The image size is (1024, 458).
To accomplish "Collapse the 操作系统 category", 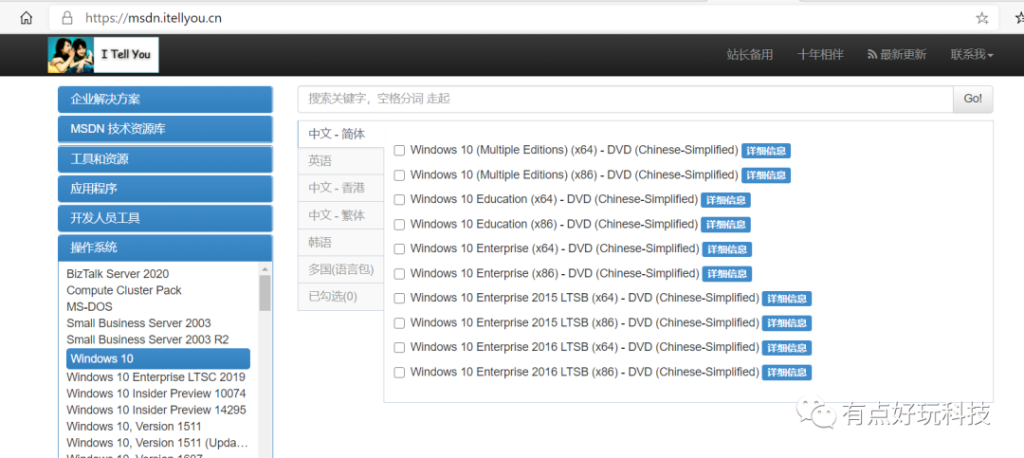I will (165, 248).
